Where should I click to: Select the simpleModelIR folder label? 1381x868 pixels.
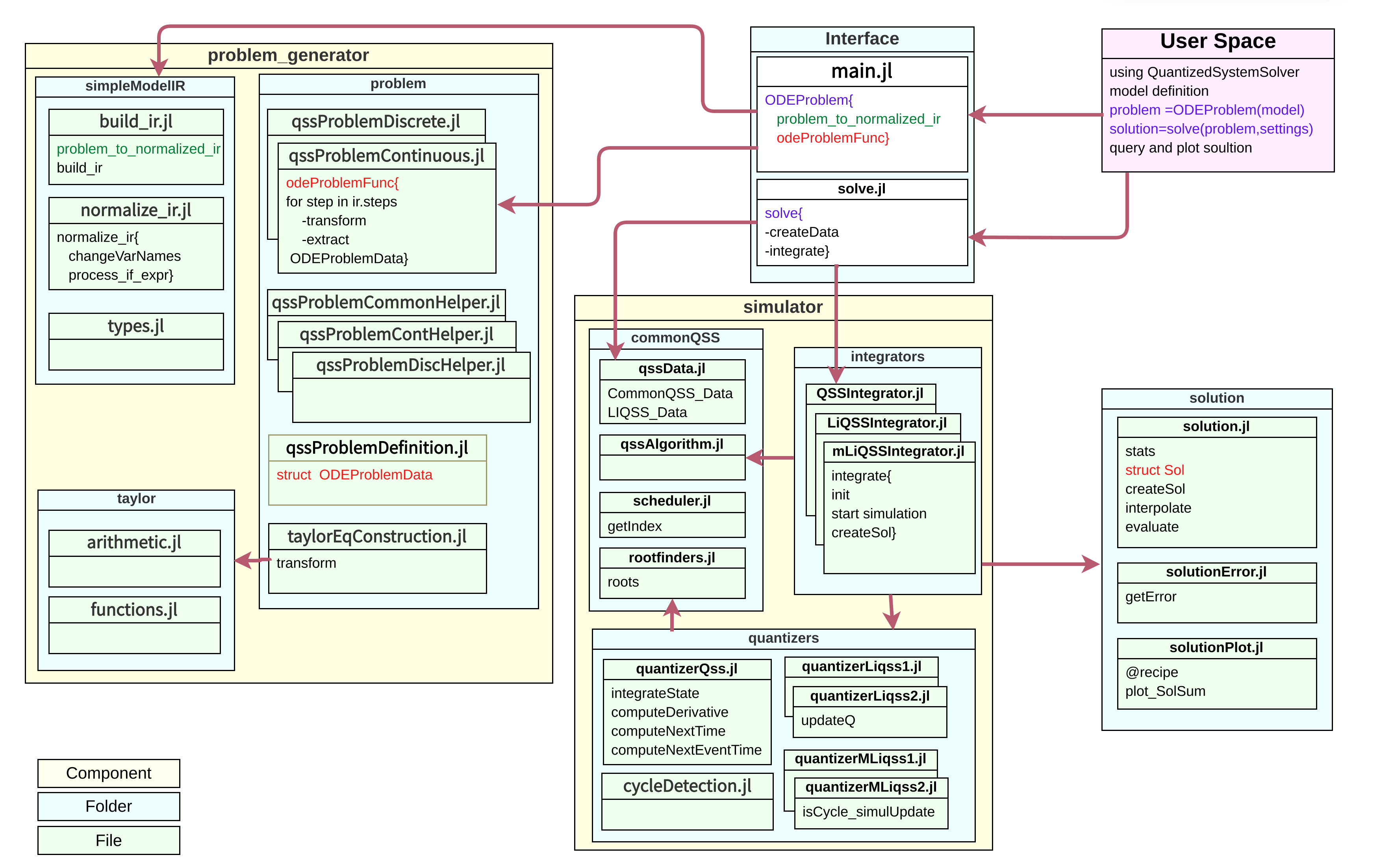pyautogui.click(x=135, y=86)
